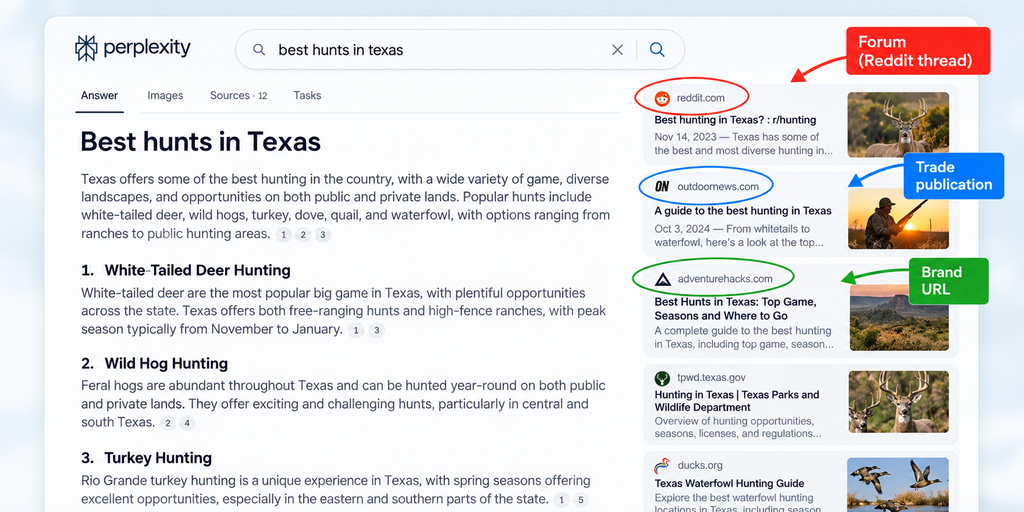Click the magnifier icon inside search field

(x=259, y=50)
